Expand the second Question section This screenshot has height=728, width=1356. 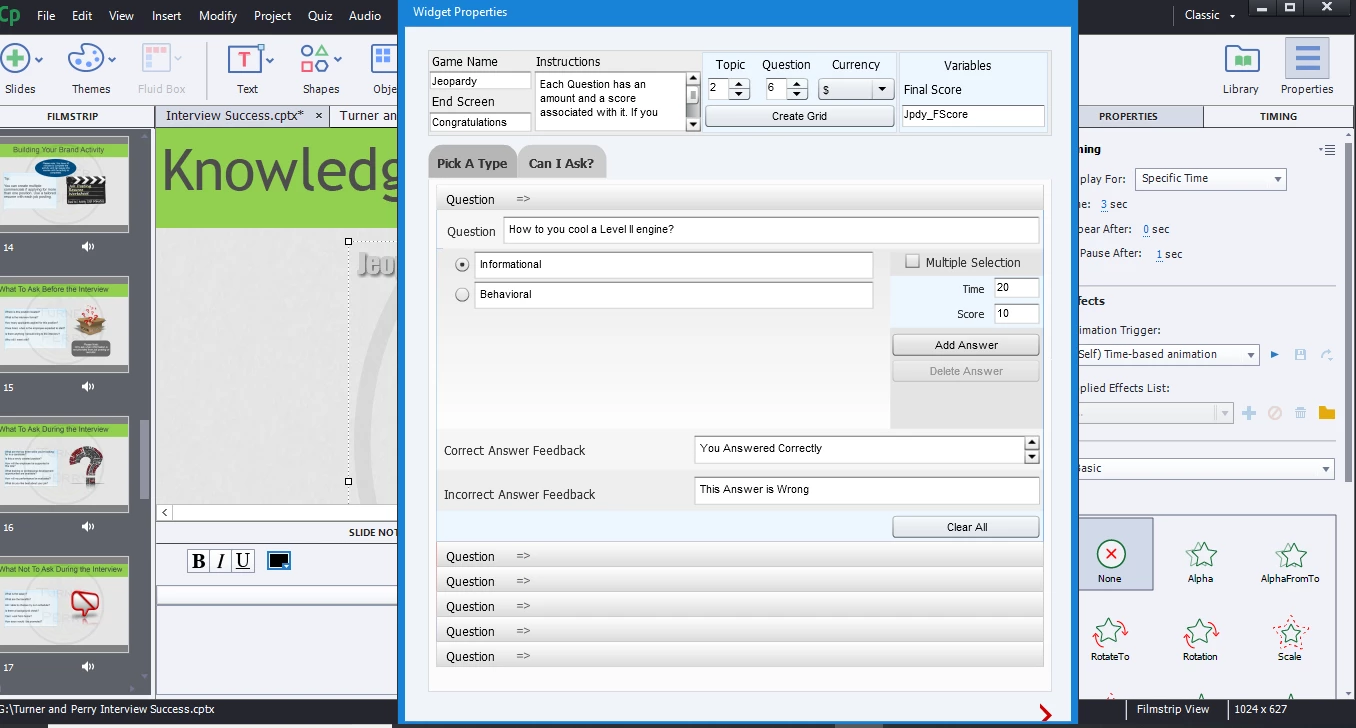[x=740, y=556]
